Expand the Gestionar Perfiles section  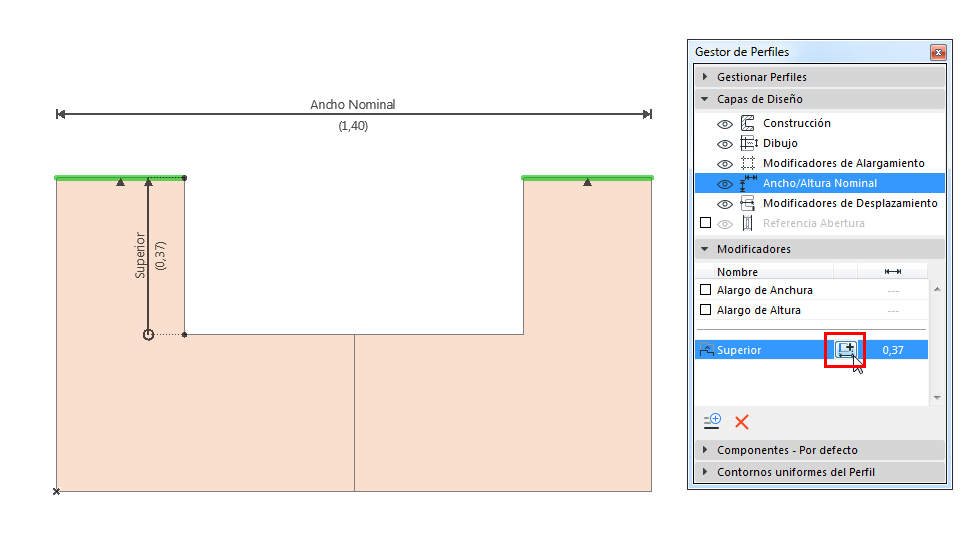[x=820, y=77]
